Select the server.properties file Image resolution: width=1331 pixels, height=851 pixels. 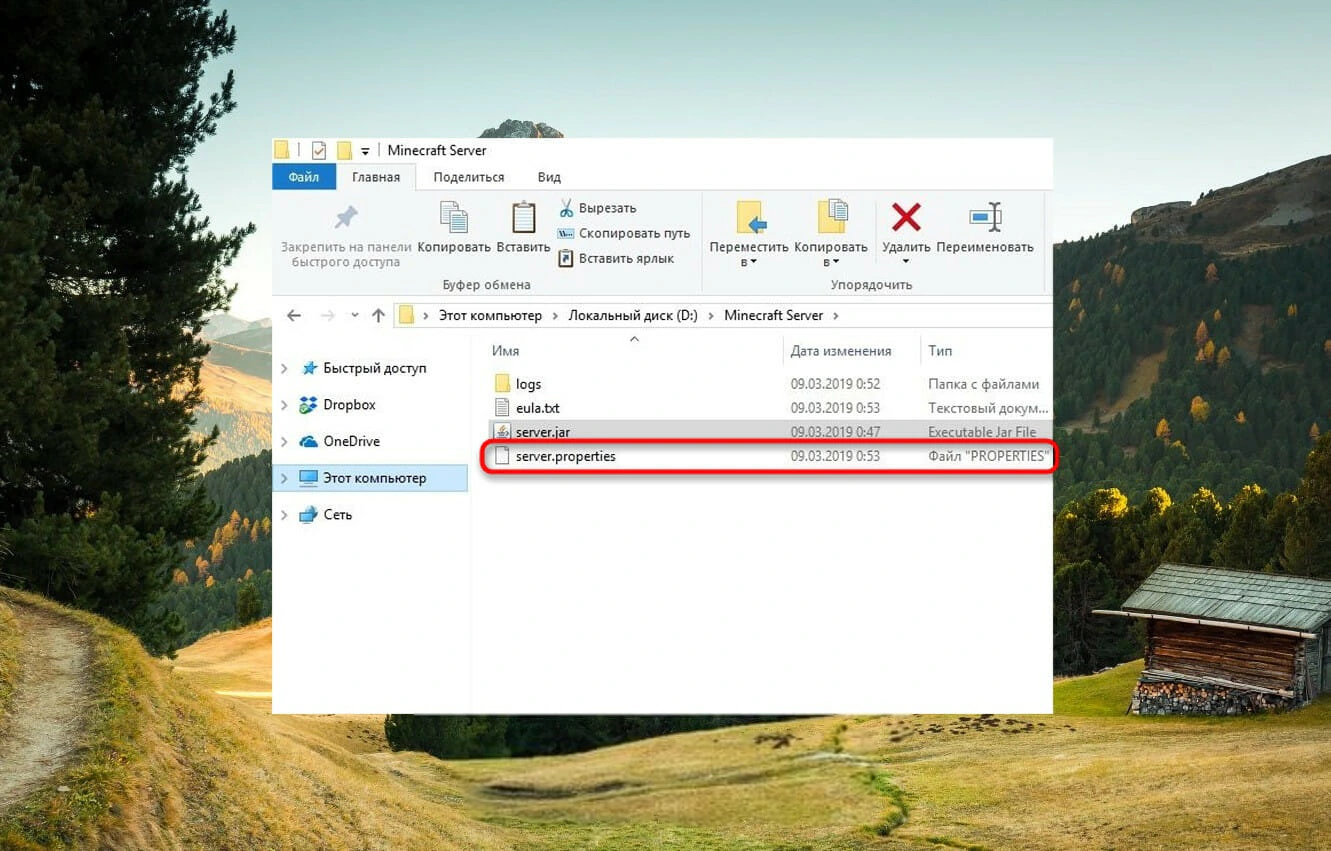coord(768,457)
